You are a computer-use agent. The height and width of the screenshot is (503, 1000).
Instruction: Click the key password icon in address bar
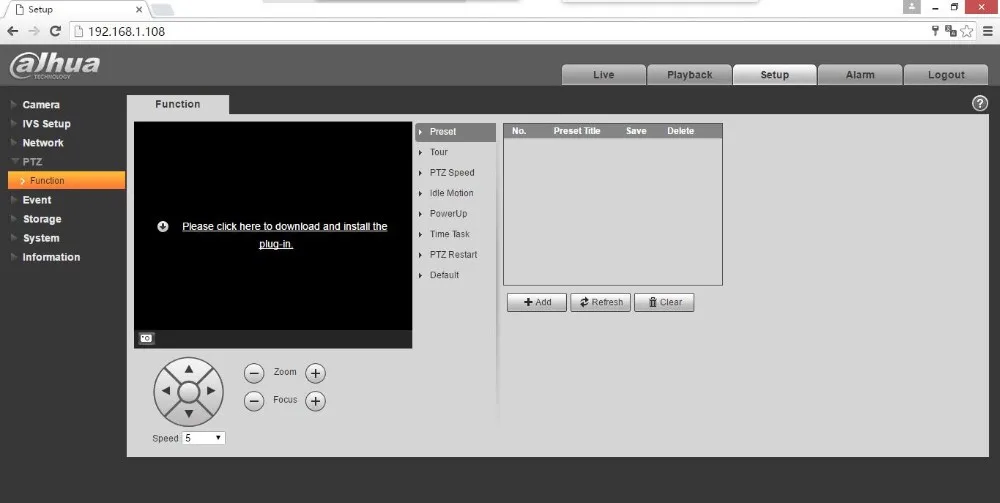936,31
